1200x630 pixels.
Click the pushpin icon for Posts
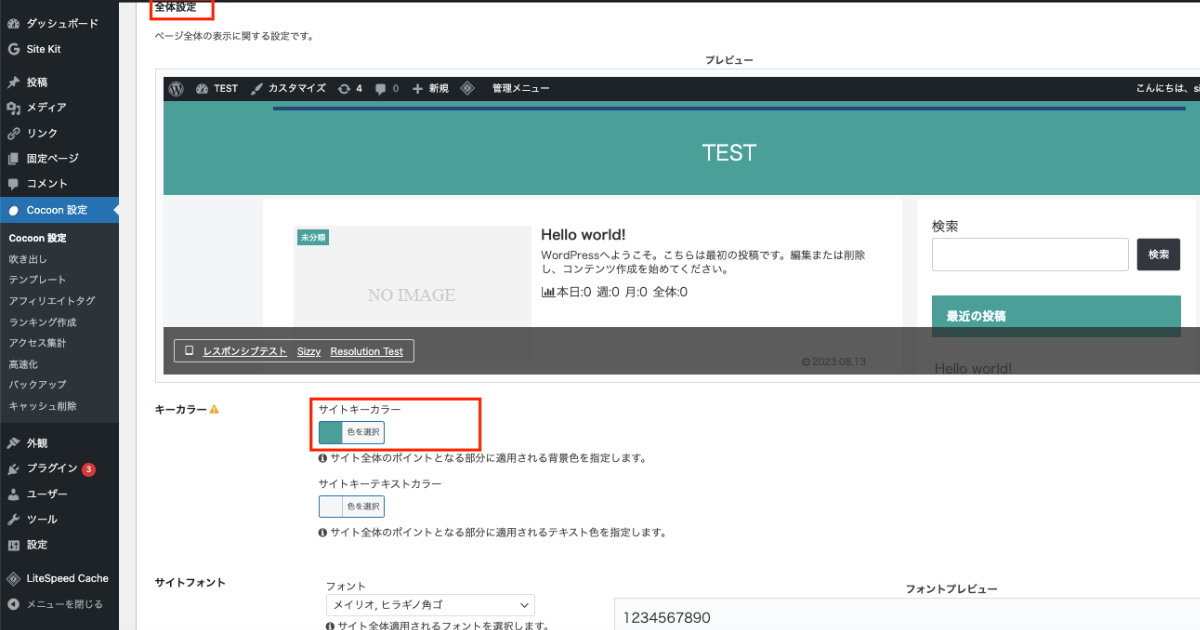[13, 82]
